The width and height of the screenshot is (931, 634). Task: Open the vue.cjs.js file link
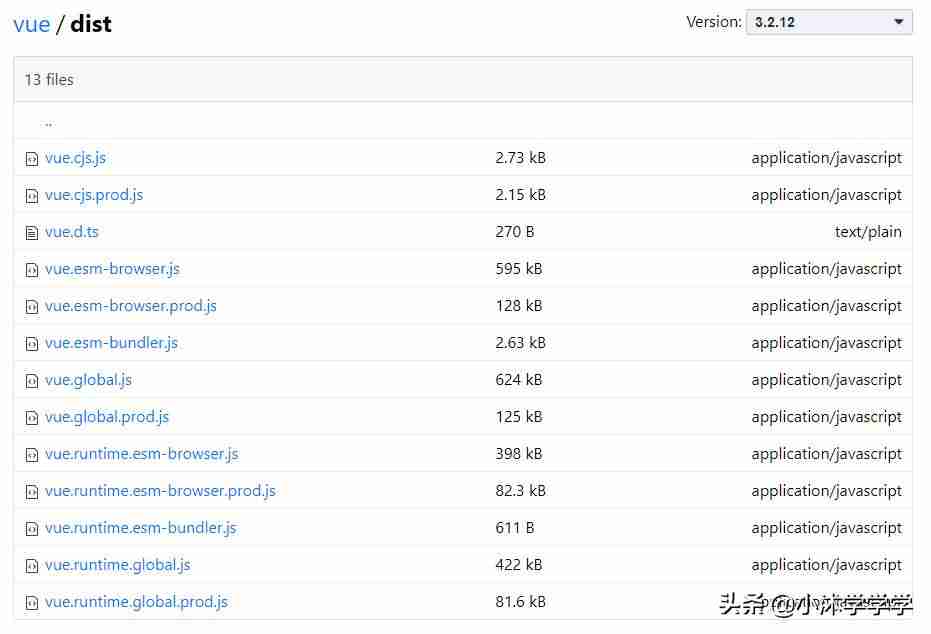pyautogui.click(x=75, y=158)
